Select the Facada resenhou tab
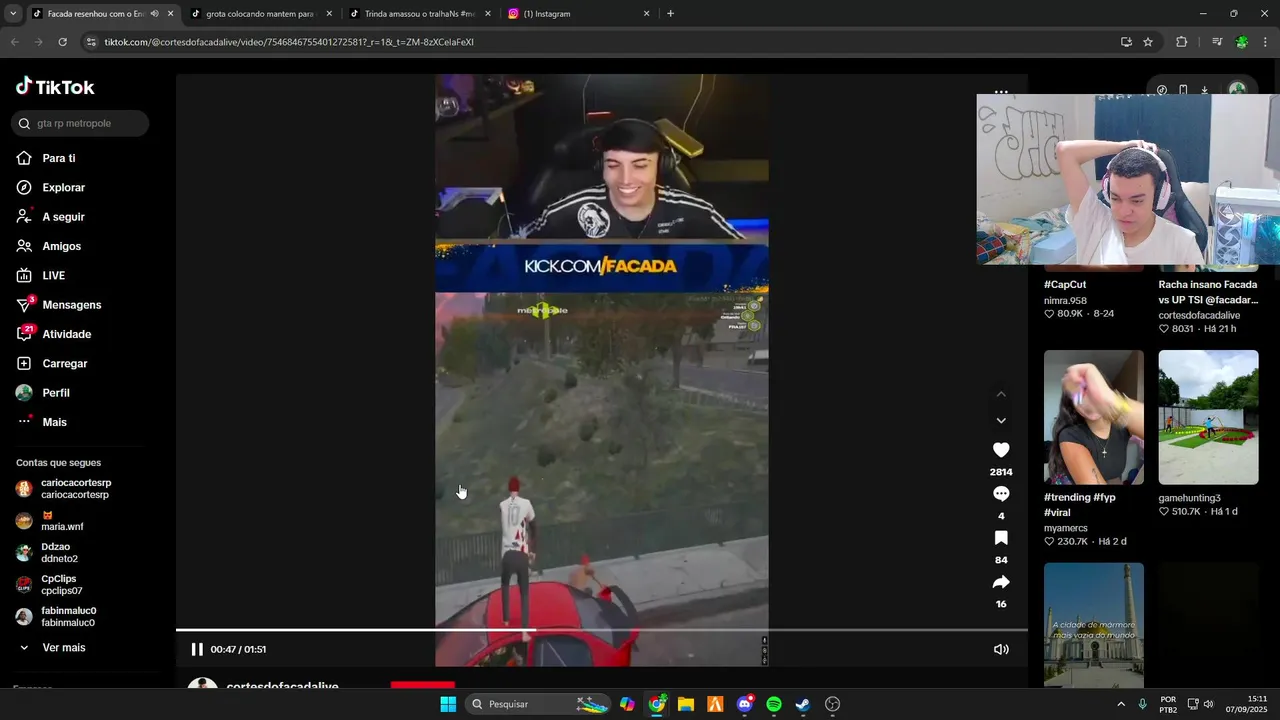The image size is (1280, 720). coord(95,14)
